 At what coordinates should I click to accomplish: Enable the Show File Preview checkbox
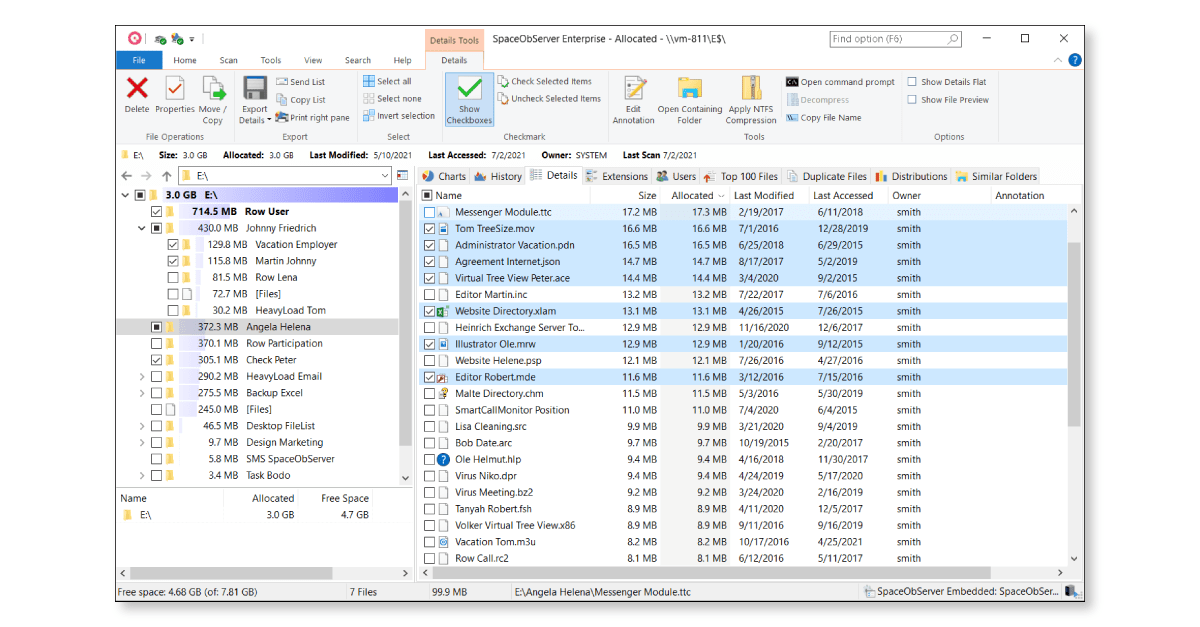tap(912, 100)
